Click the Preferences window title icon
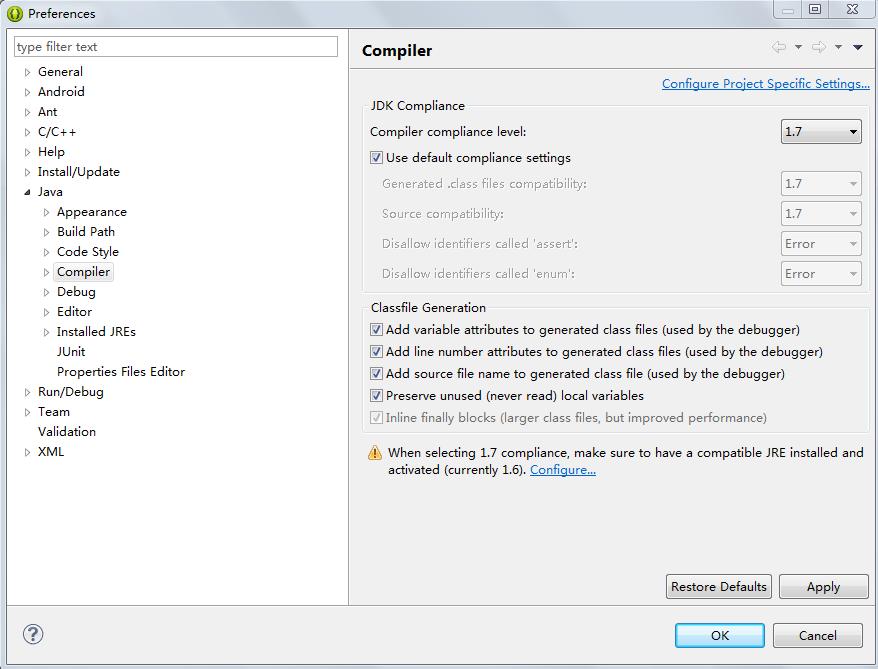This screenshot has width=878, height=669. [x=15, y=13]
